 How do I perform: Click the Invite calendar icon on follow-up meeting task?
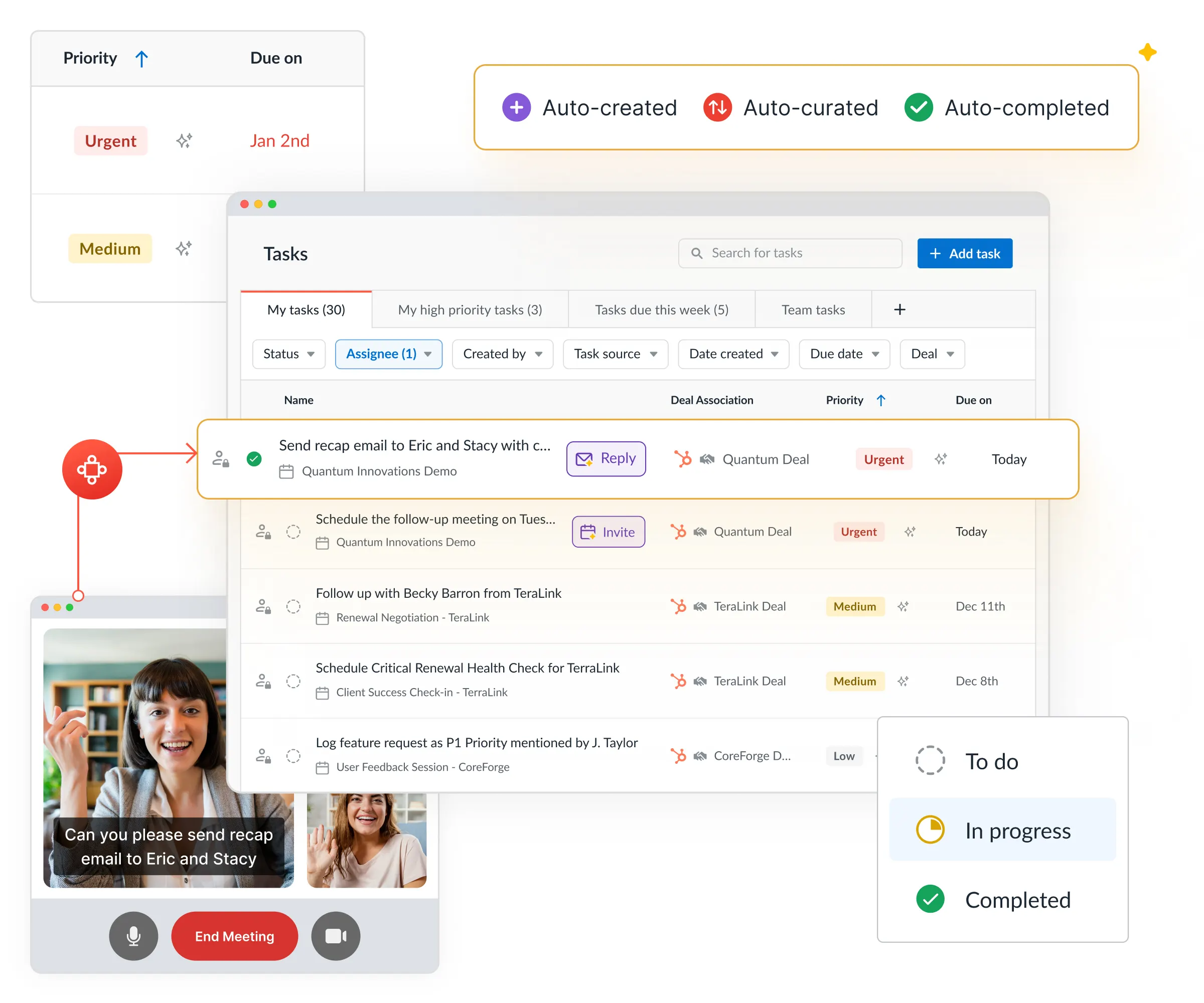(x=590, y=532)
